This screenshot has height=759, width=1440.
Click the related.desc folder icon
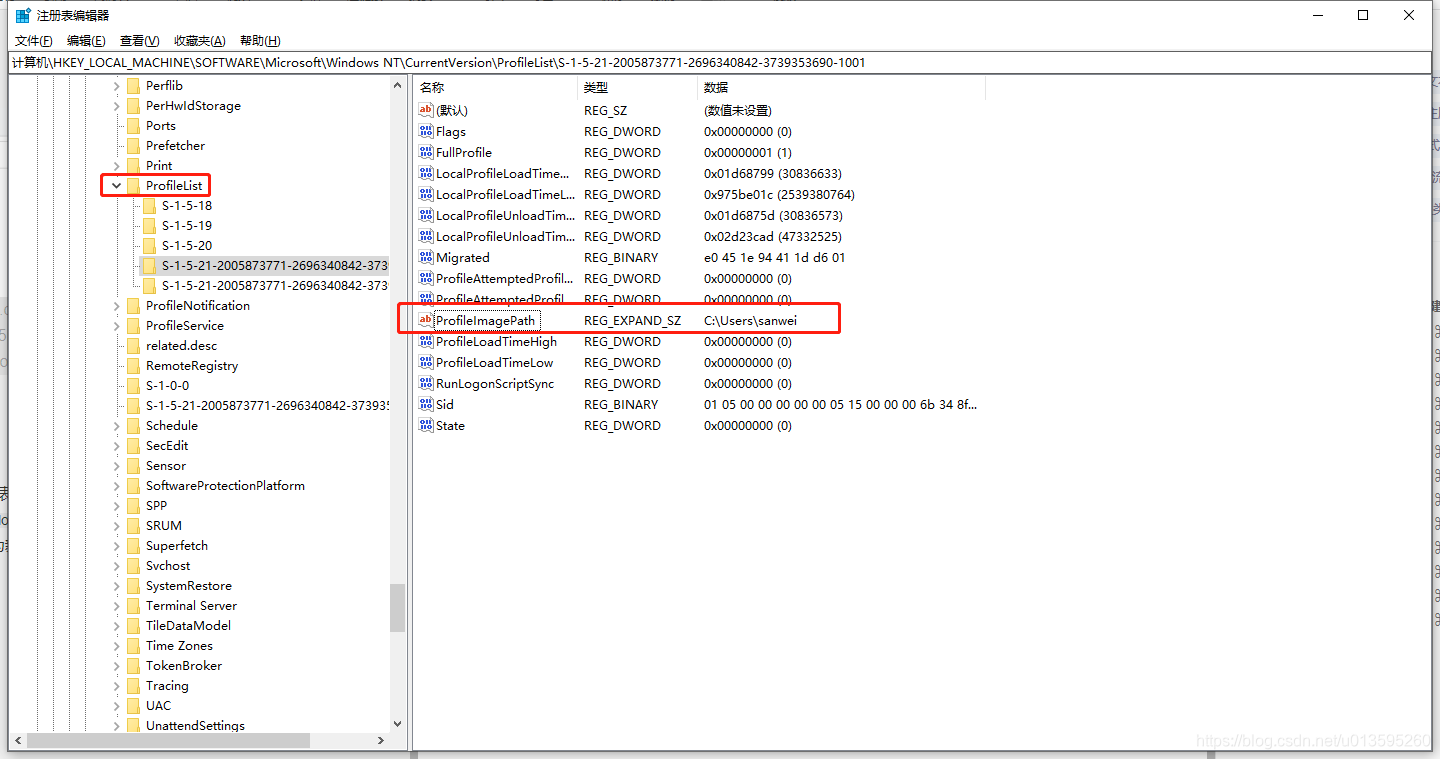point(133,345)
